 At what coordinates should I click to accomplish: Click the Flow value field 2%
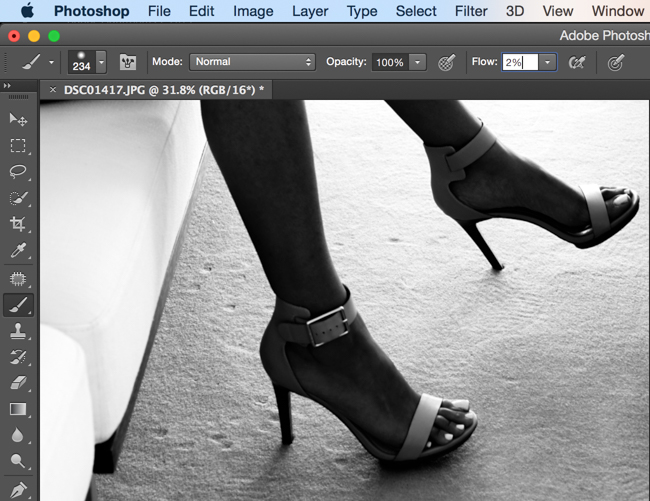520,63
